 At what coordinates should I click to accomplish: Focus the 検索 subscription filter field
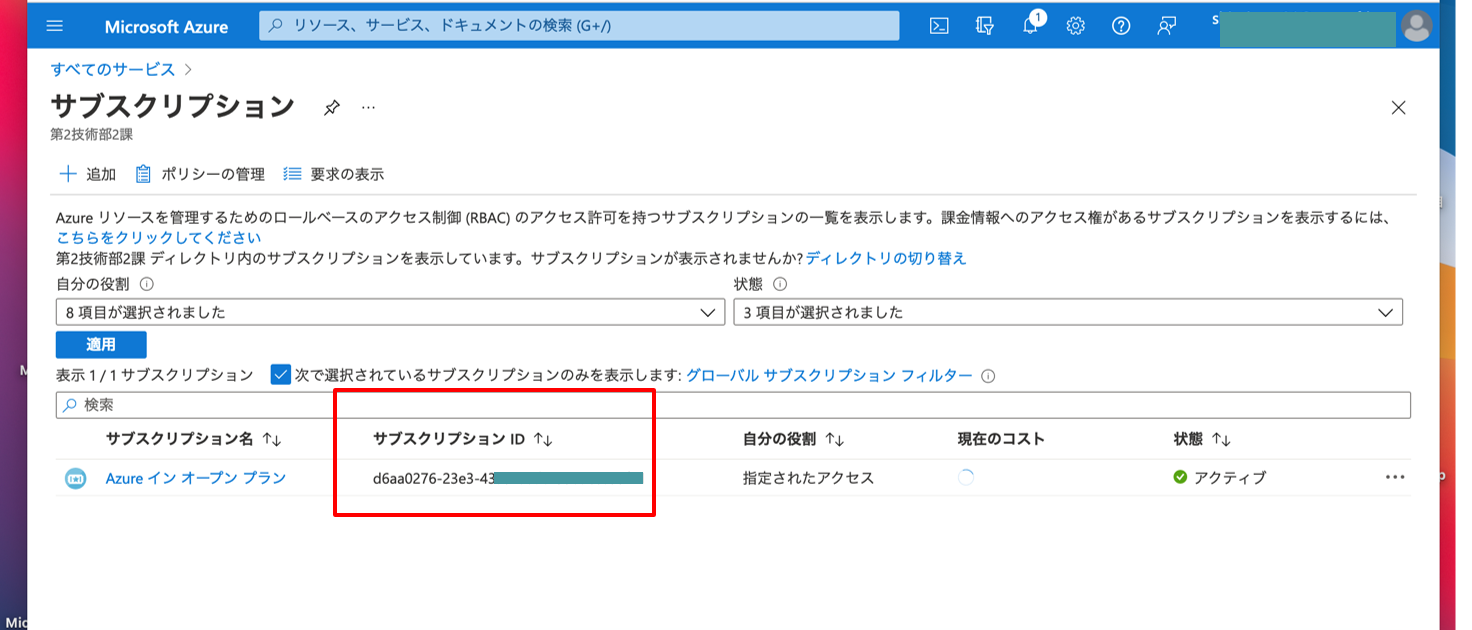tap(733, 405)
